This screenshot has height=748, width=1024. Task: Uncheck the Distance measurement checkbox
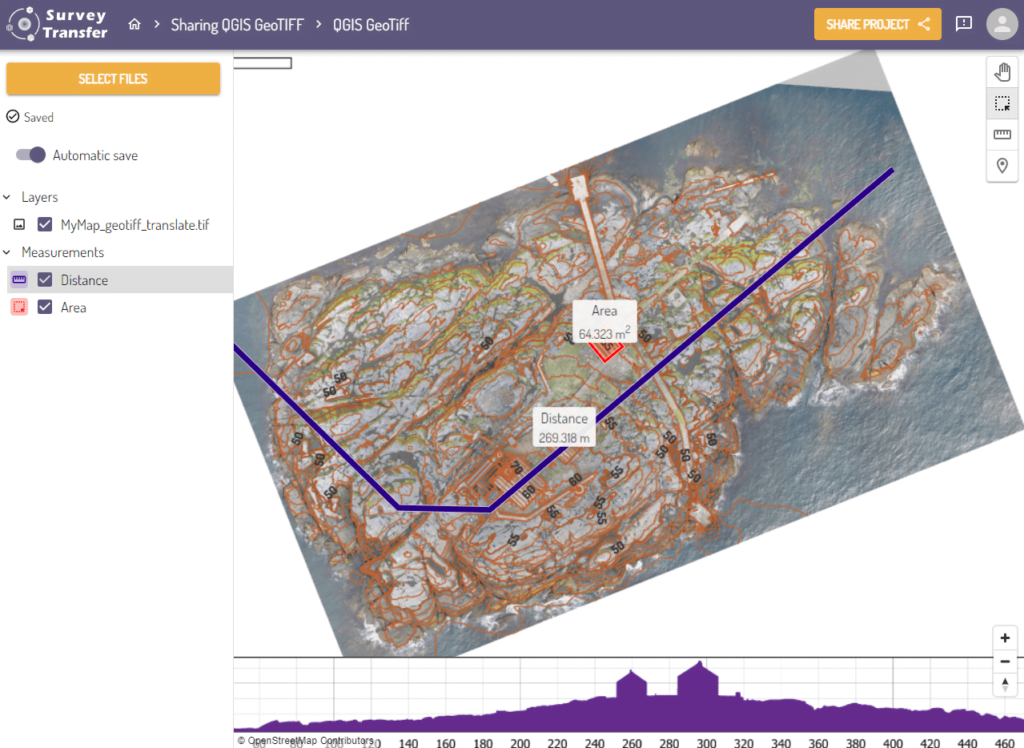(45, 280)
